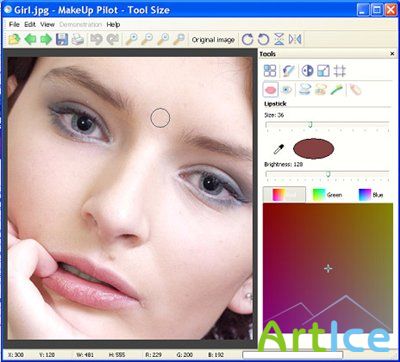Print the image with the printer icon
The height and width of the screenshot is (362, 400).
point(78,40)
